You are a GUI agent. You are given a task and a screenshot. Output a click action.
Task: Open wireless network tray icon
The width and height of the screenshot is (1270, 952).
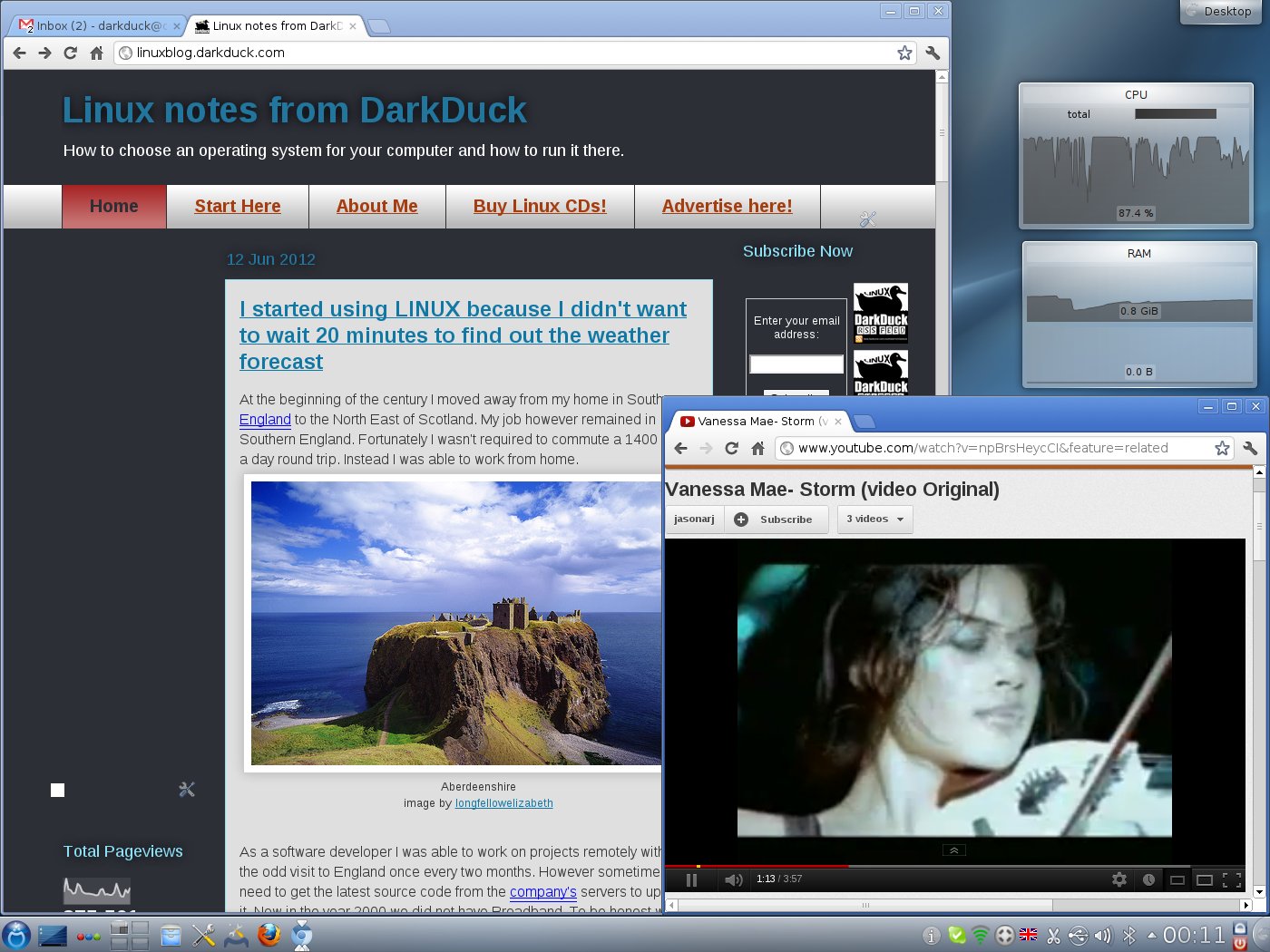coord(981,935)
